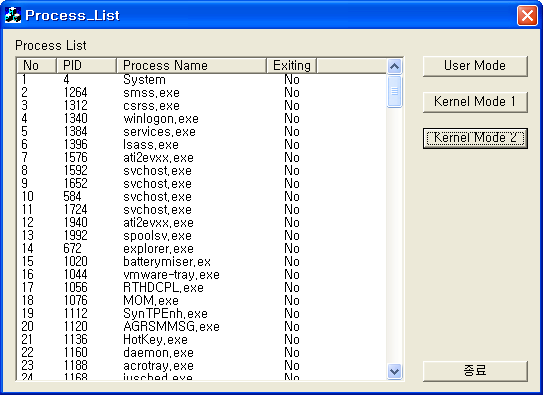This screenshot has width=543, height=395.
Task: Click PID 1120 cell
Action: [75, 326]
